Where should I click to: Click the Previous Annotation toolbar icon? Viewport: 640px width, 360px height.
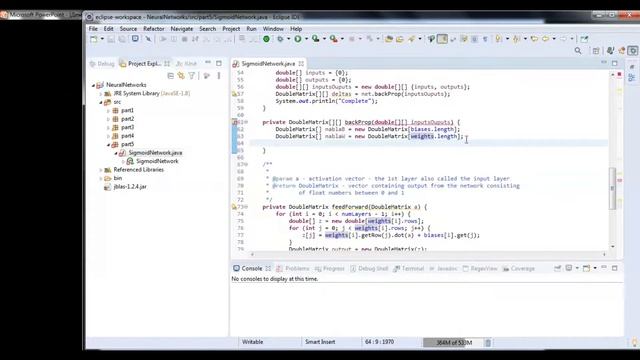pos(517,39)
